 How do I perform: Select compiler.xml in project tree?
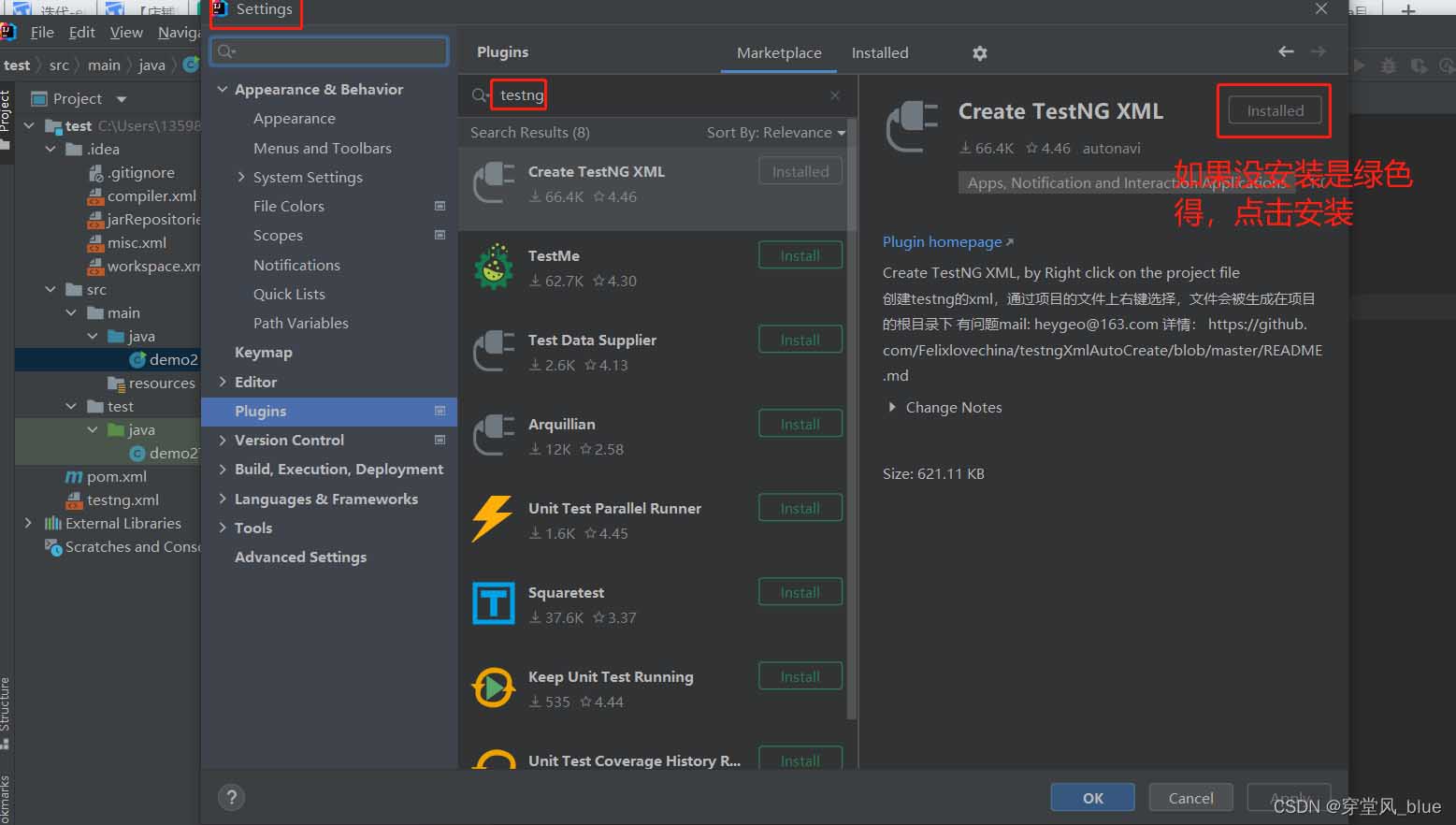[x=142, y=195]
